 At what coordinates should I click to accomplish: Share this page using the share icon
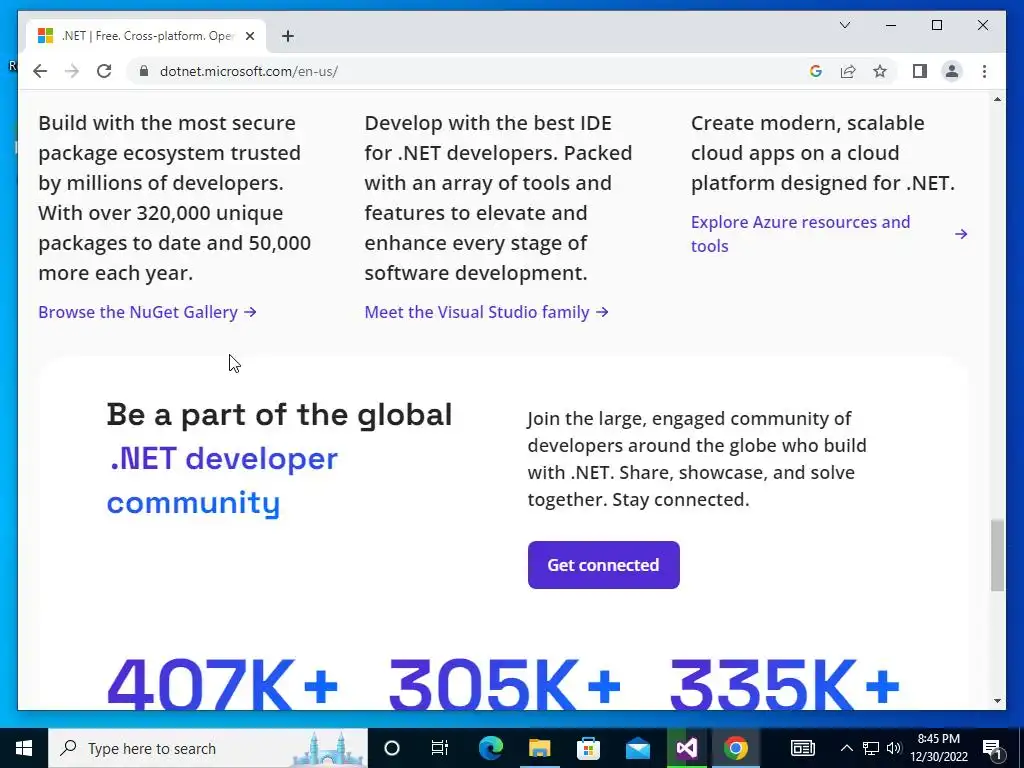click(848, 71)
